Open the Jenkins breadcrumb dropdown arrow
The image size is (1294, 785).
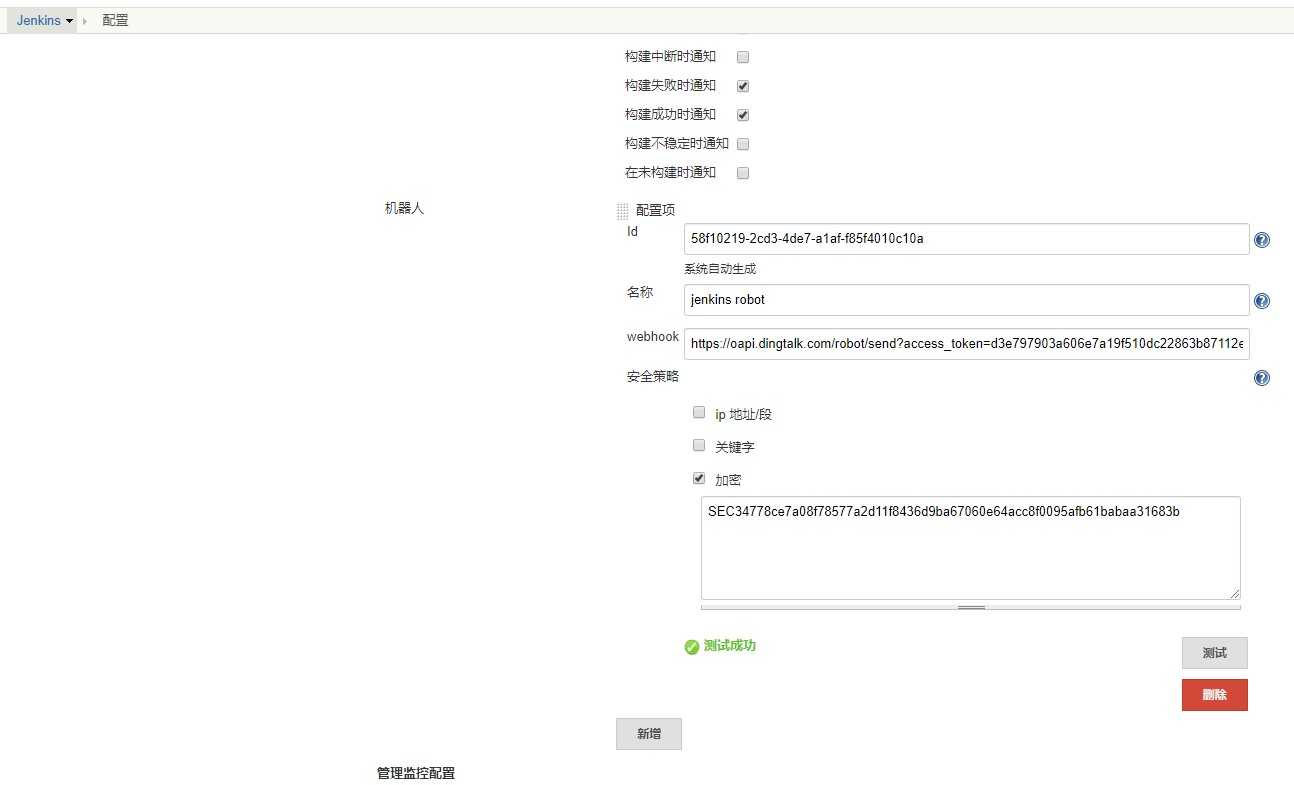[x=69, y=21]
